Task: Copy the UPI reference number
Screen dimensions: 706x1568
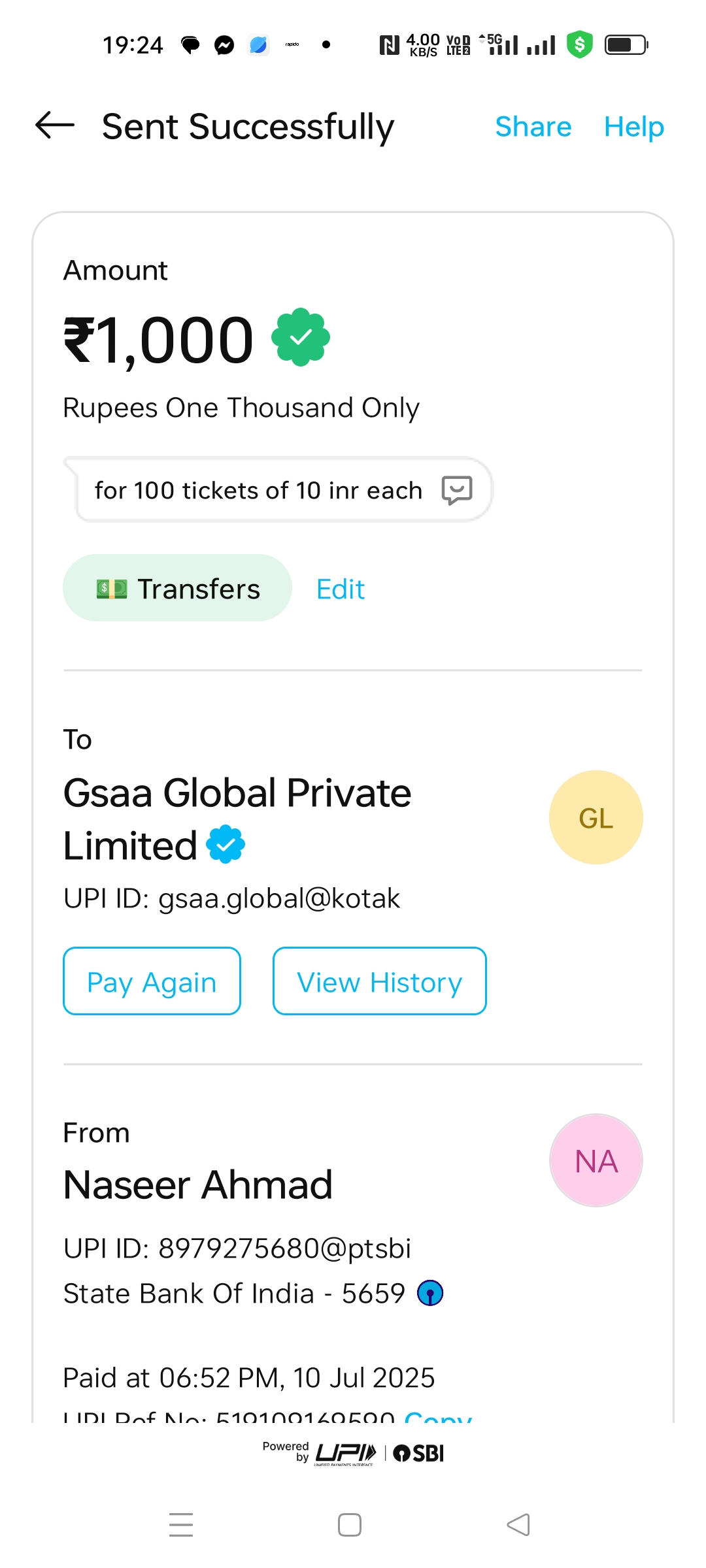Action: pos(438,1416)
